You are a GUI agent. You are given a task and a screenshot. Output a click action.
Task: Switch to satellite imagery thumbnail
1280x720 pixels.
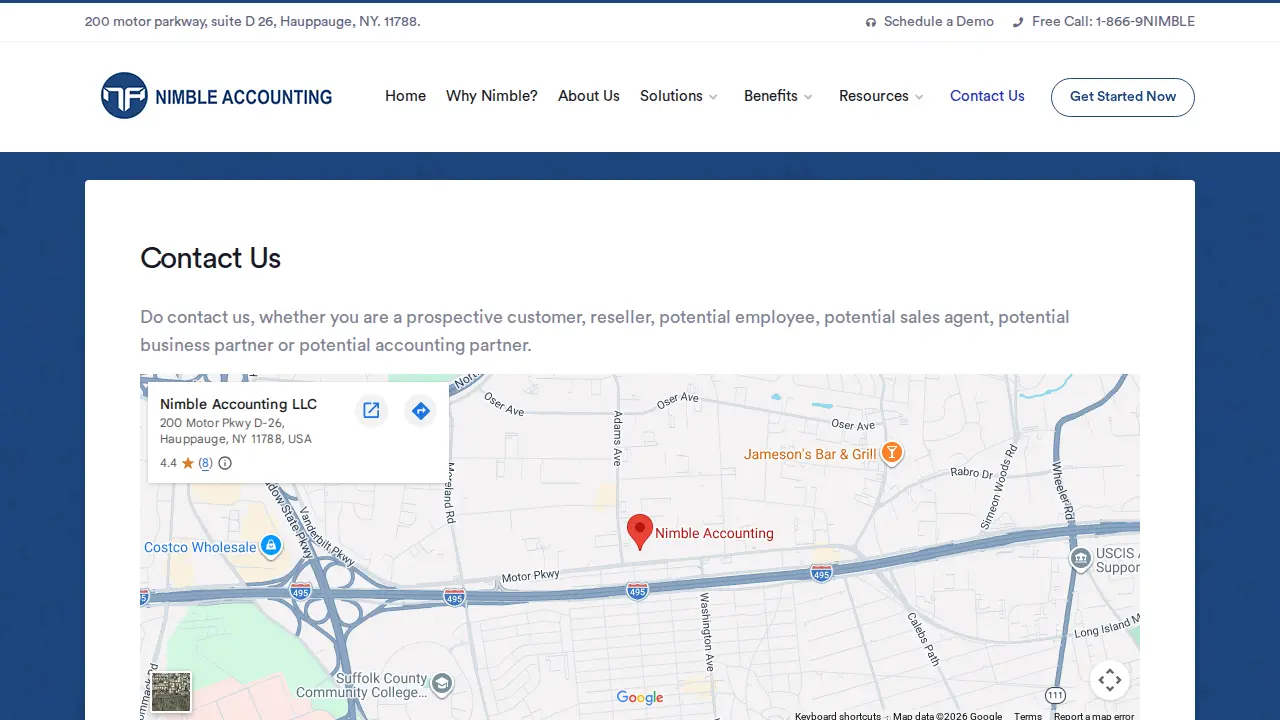pos(171,692)
